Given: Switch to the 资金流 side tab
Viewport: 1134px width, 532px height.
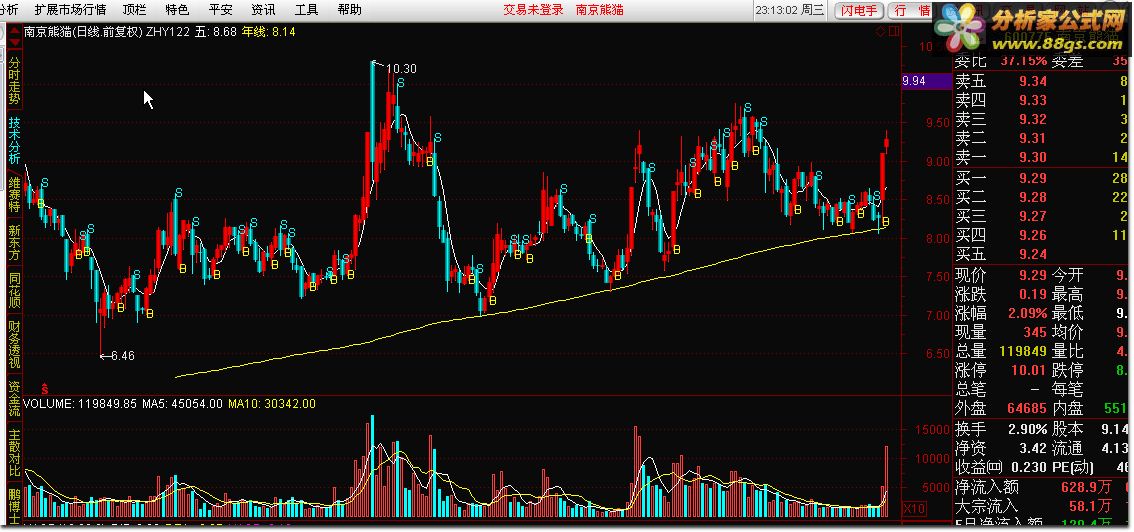Looking at the screenshot, I should [14, 399].
